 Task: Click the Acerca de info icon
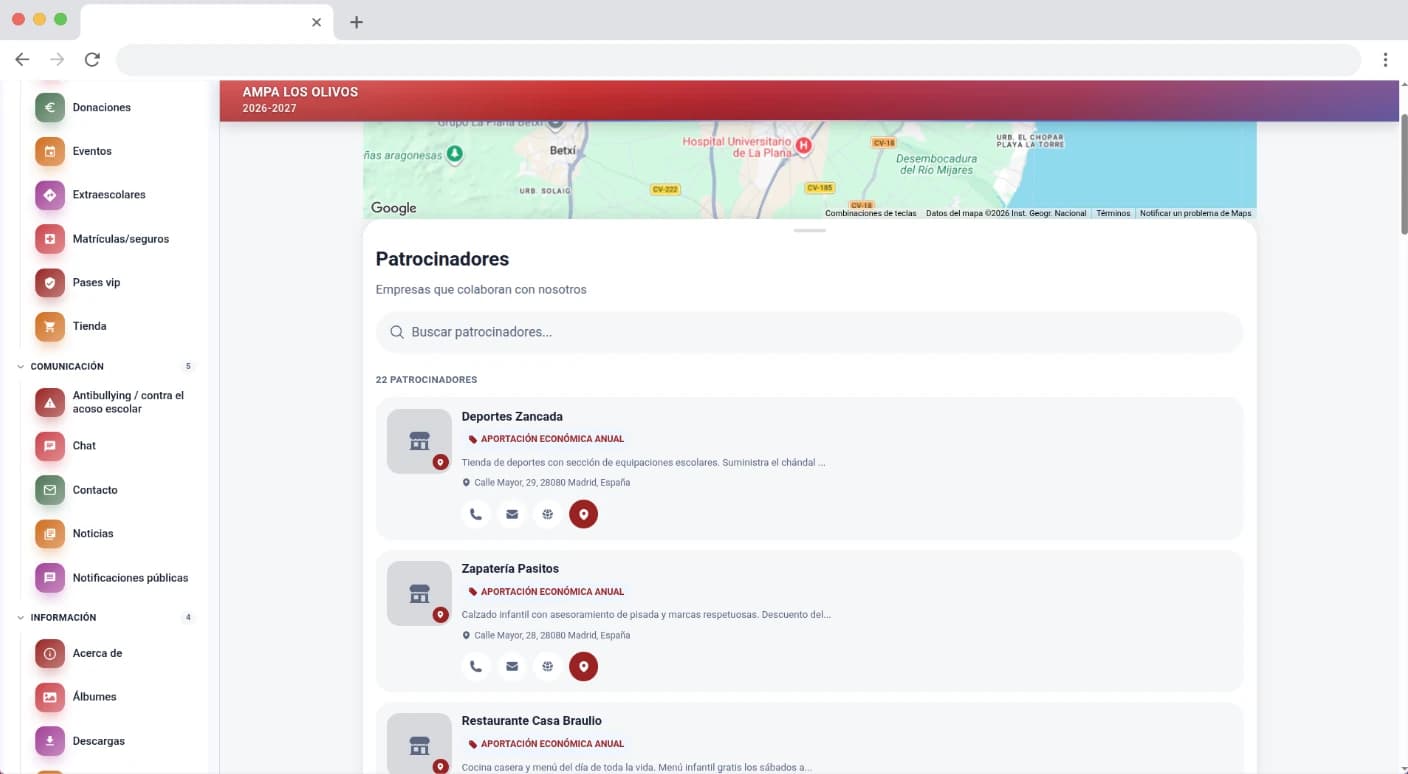click(50, 653)
